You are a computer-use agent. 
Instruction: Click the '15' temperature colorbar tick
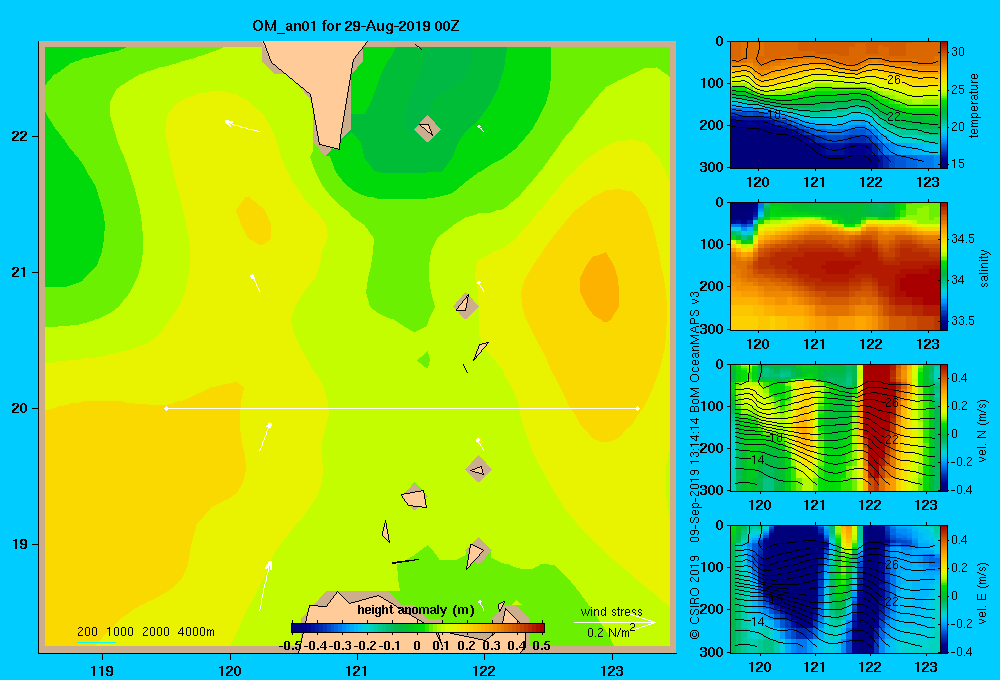point(958,164)
